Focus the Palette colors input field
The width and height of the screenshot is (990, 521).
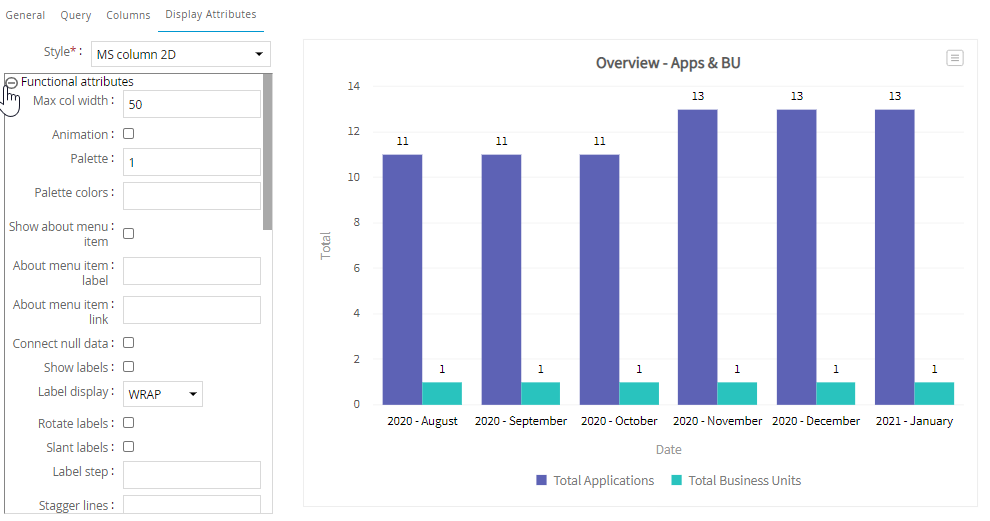[x=191, y=196]
